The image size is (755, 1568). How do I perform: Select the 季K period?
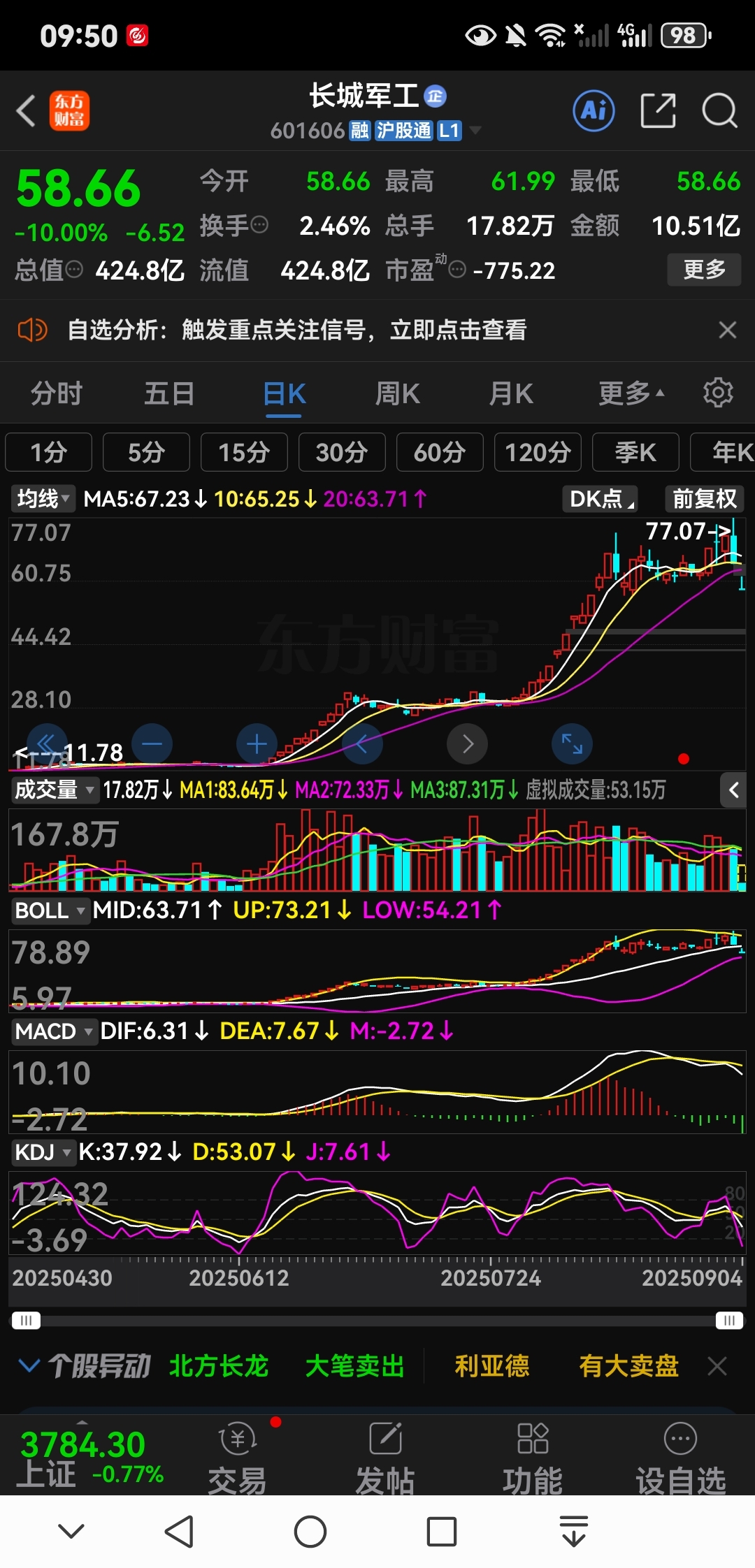(635, 452)
